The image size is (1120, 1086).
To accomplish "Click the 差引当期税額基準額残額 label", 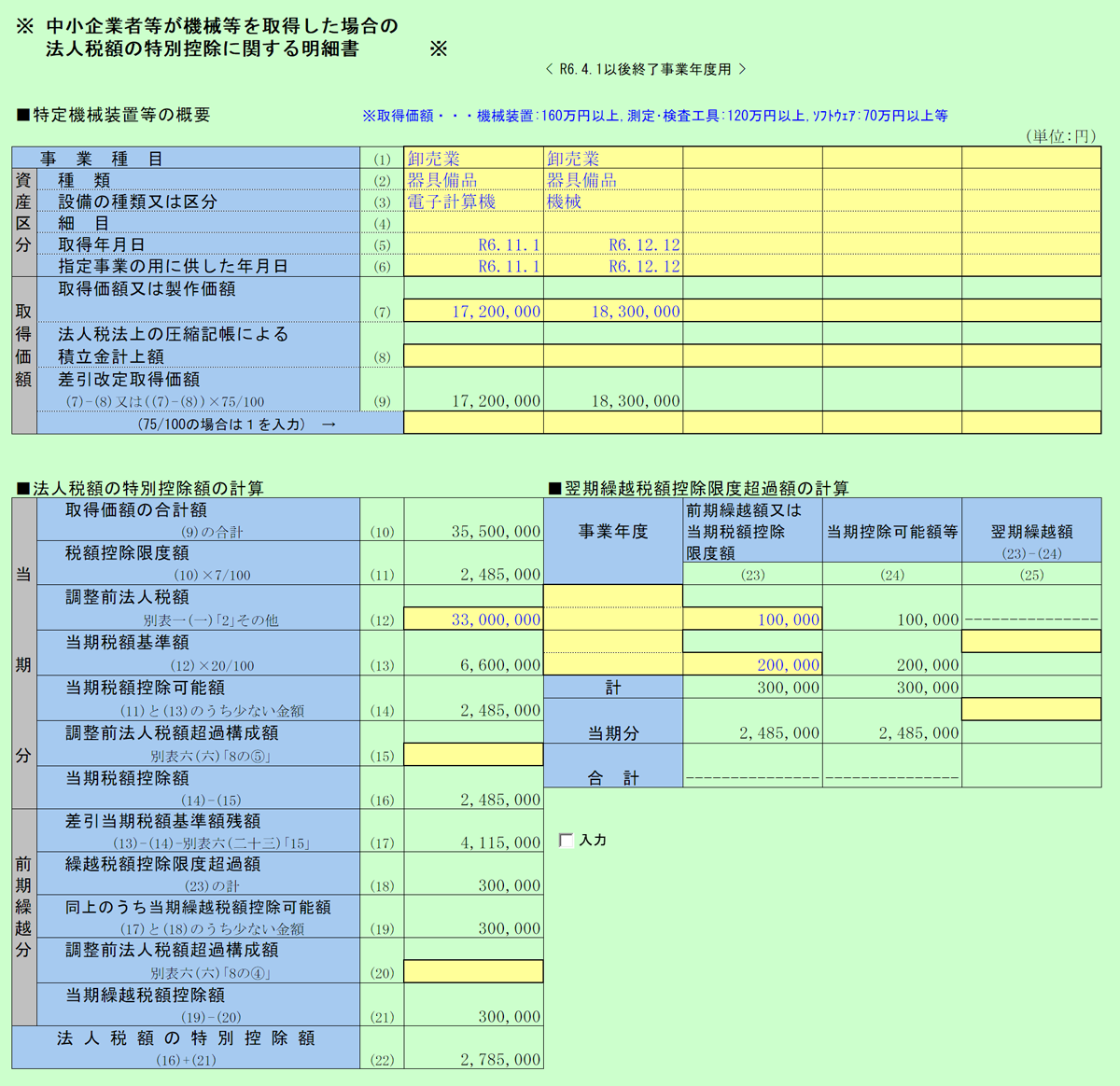I will [x=163, y=821].
